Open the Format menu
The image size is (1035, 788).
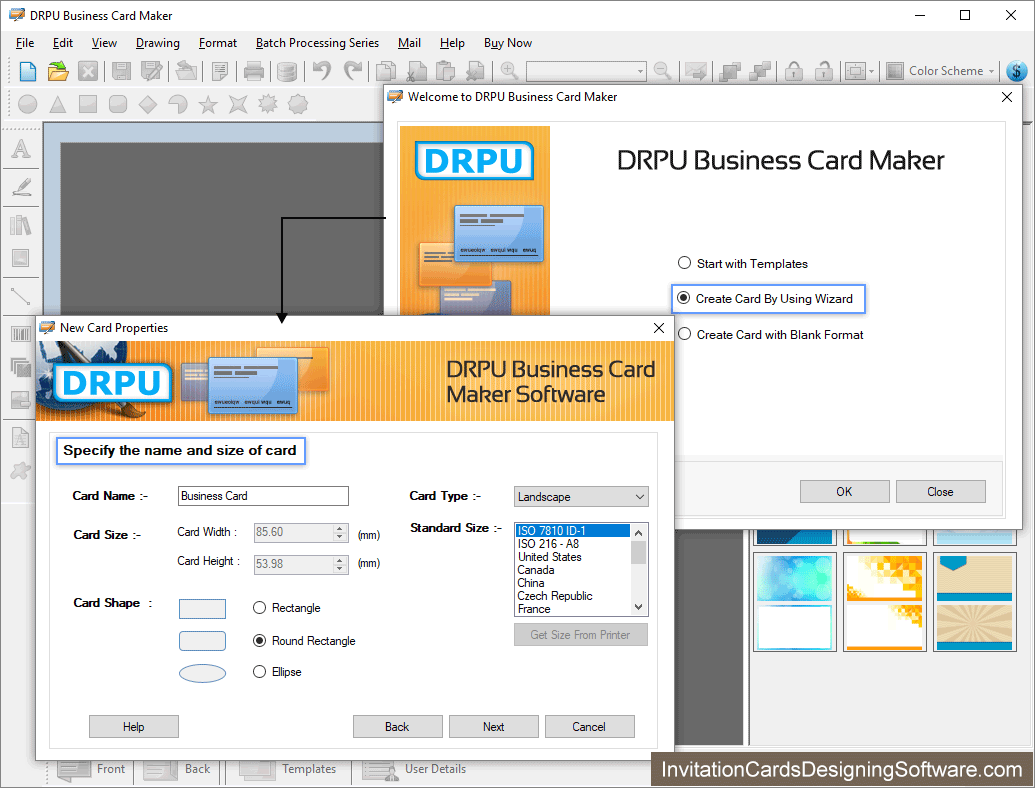click(x=218, y=43)
